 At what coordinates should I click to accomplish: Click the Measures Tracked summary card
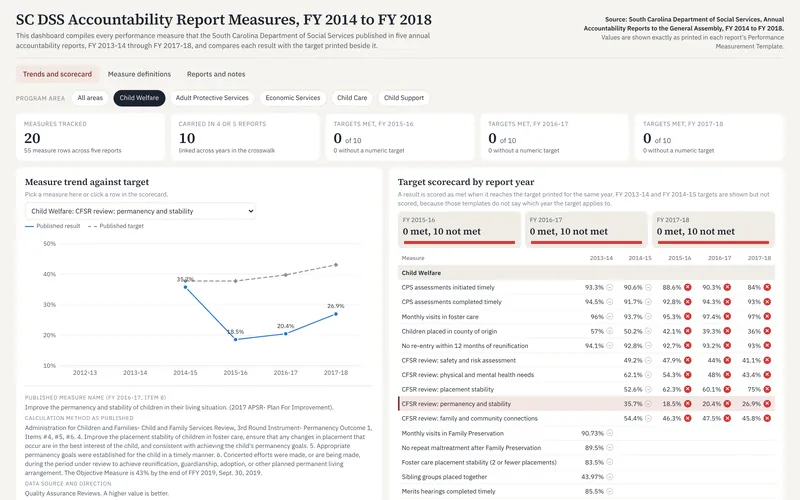pos(90,137)
